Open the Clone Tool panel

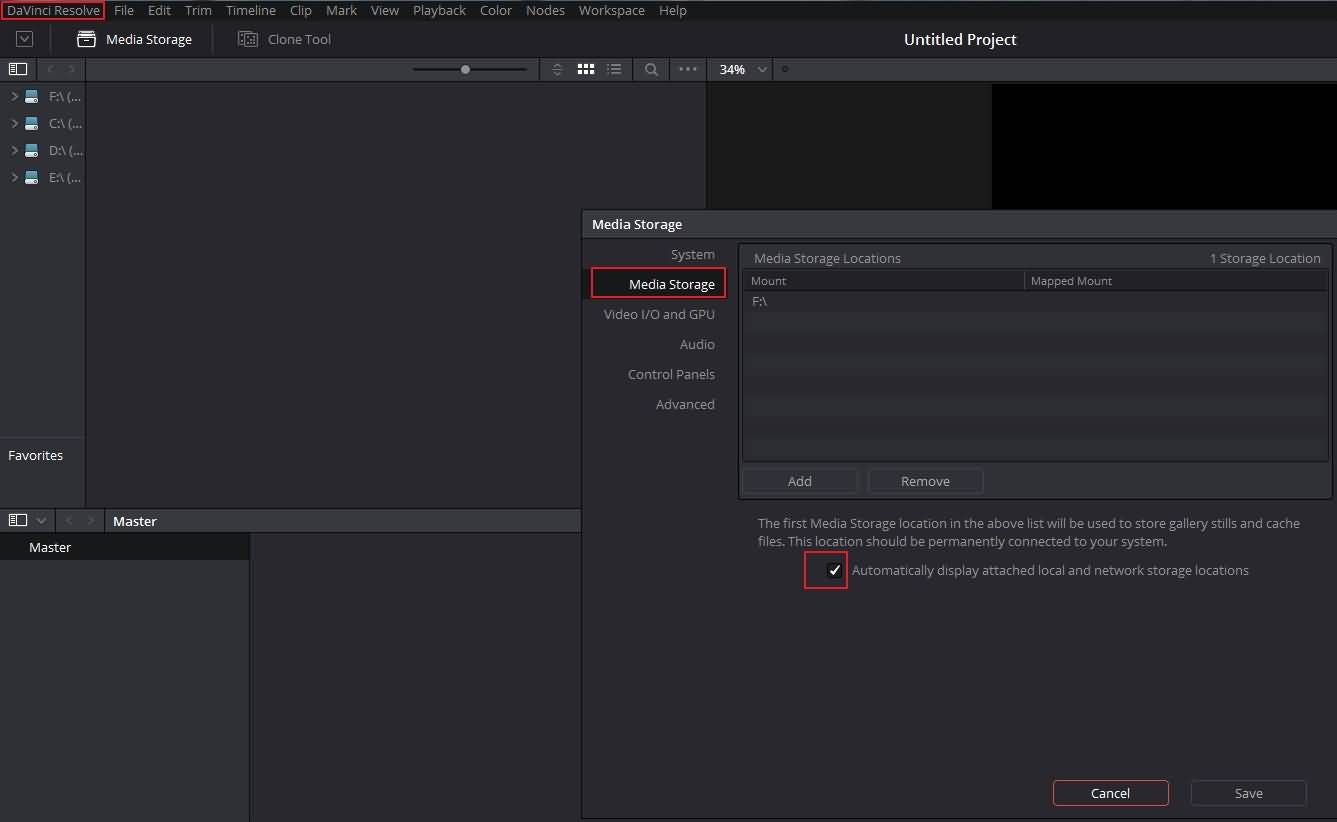284,39
